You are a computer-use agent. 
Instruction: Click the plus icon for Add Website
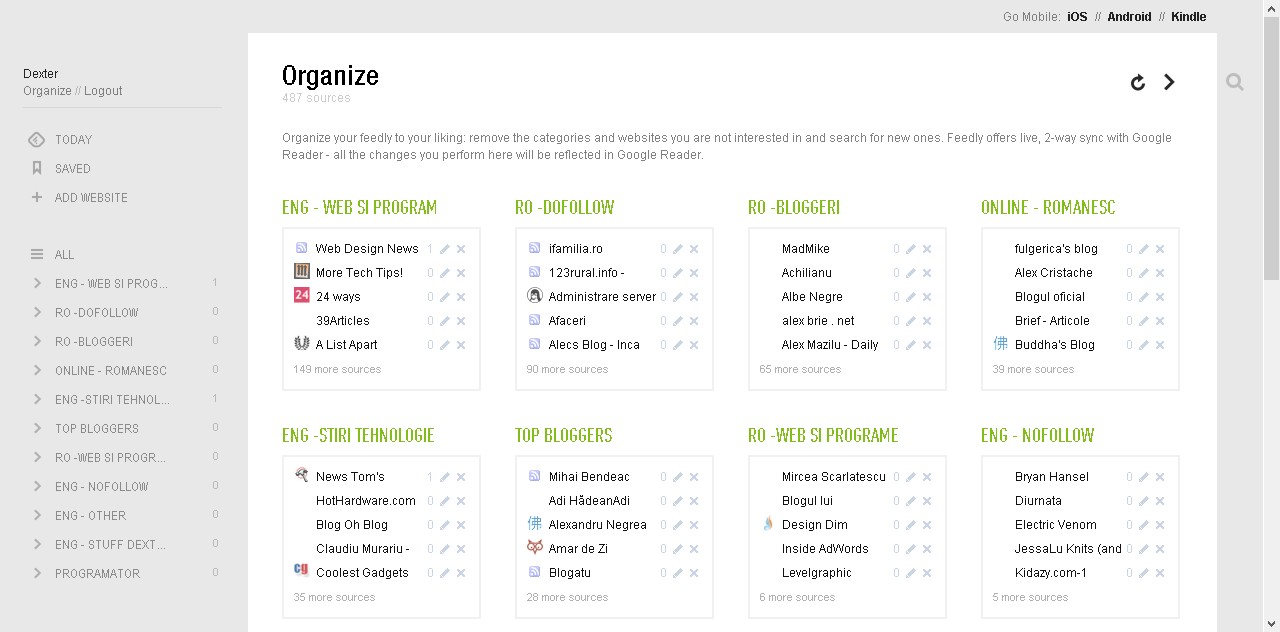tap(37, 197)
